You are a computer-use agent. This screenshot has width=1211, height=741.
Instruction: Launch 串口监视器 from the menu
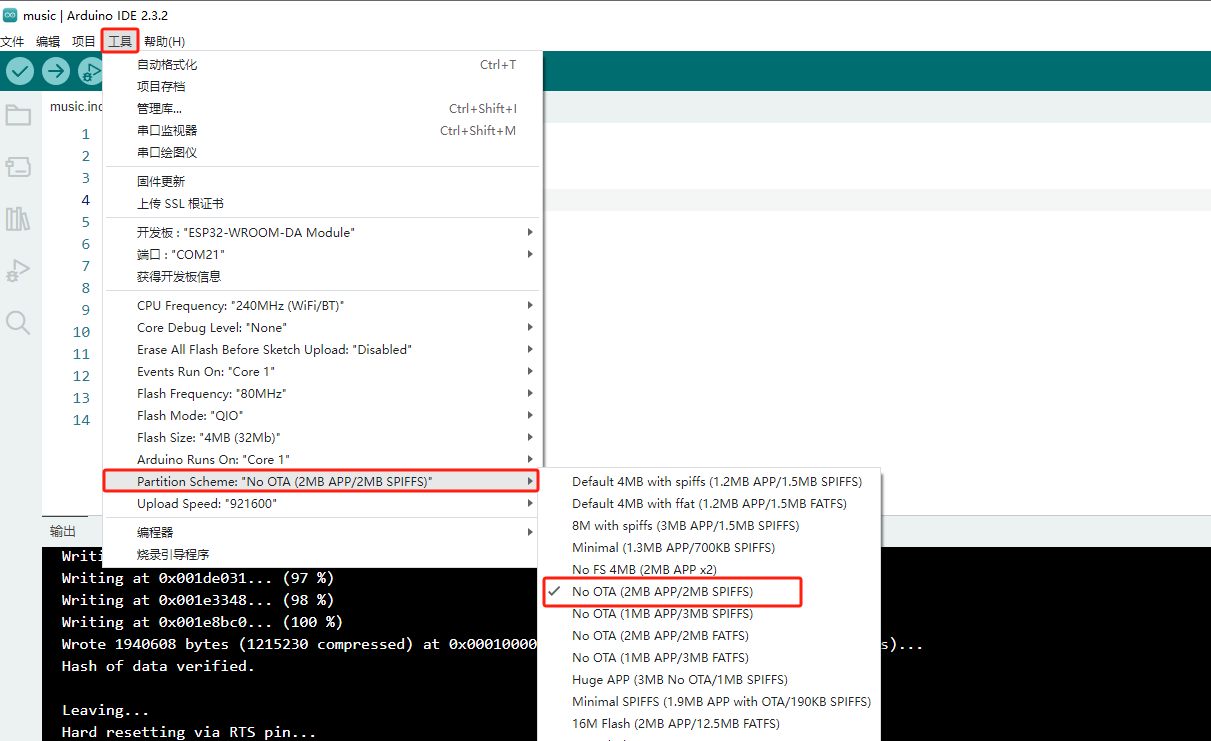click(x=322, y=130)
